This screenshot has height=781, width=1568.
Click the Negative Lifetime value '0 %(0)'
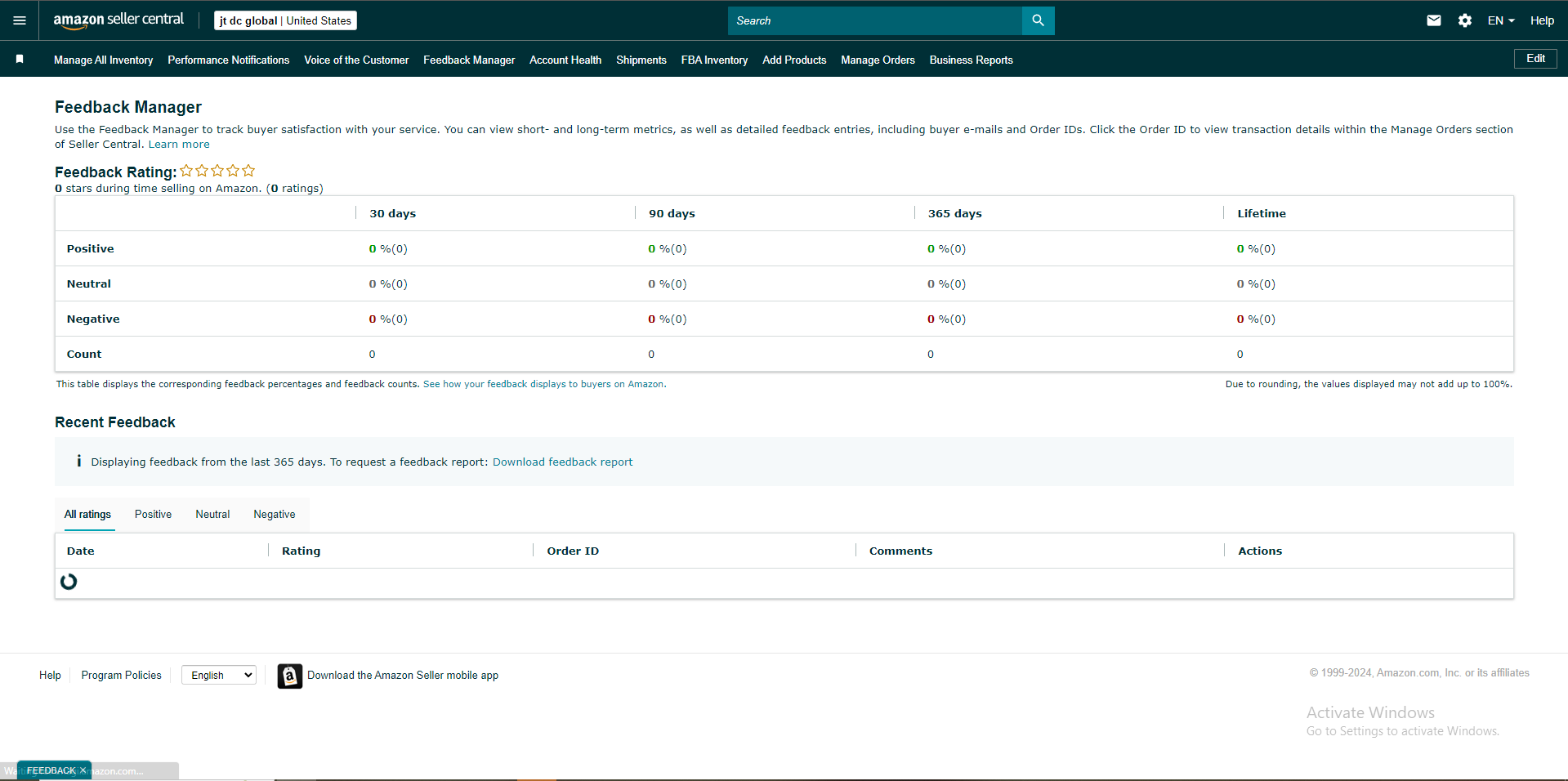1256,319
